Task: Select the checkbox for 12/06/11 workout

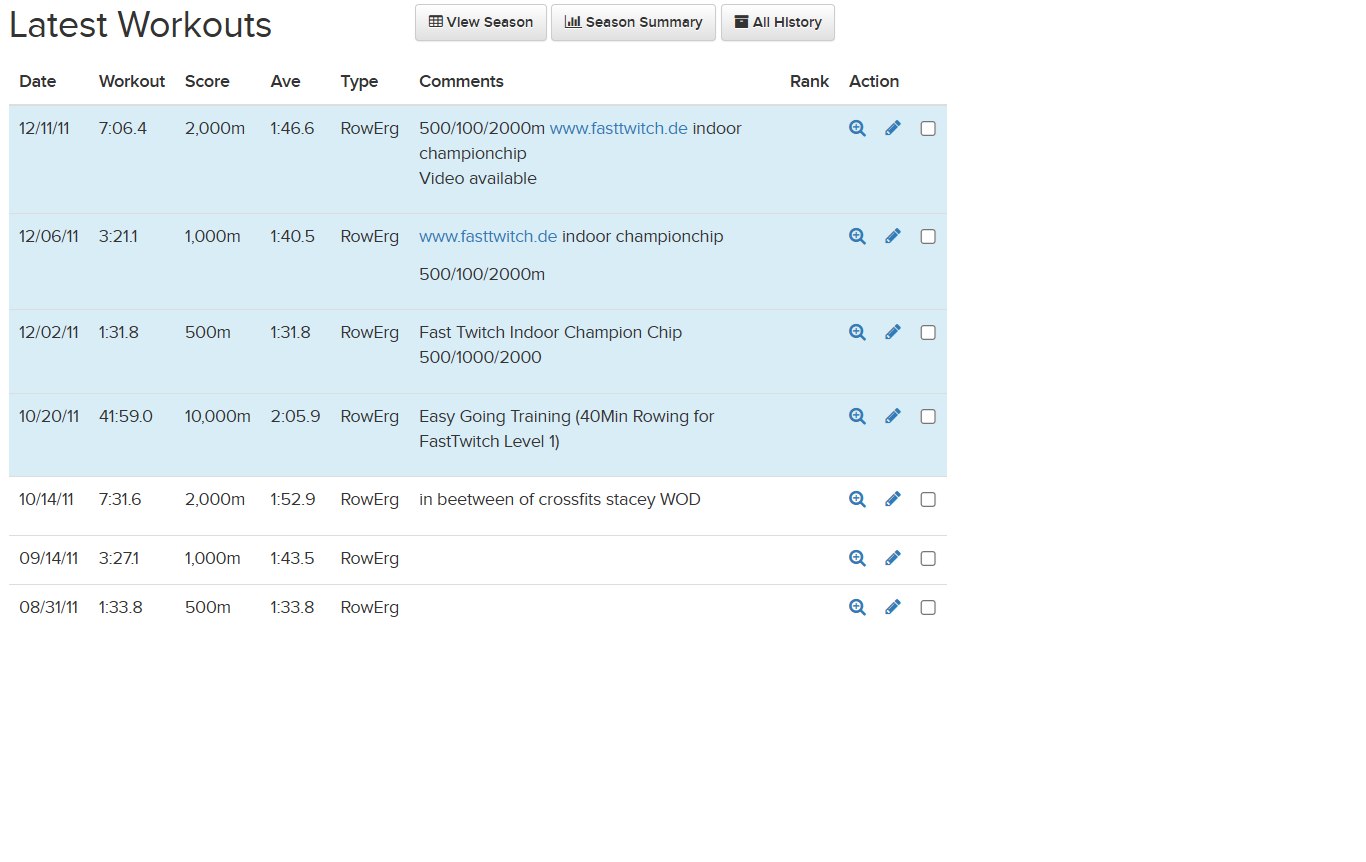Action: (928, 237)
